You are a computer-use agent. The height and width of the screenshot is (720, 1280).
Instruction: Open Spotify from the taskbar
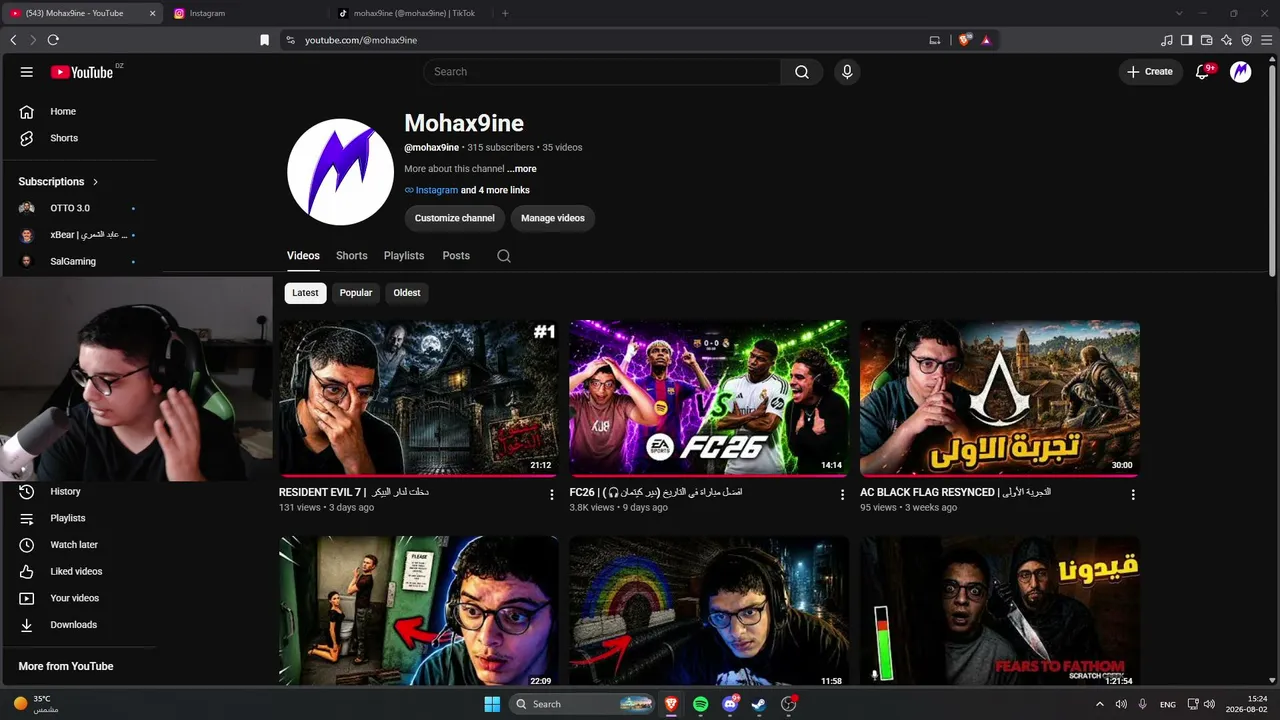(701, 704)
